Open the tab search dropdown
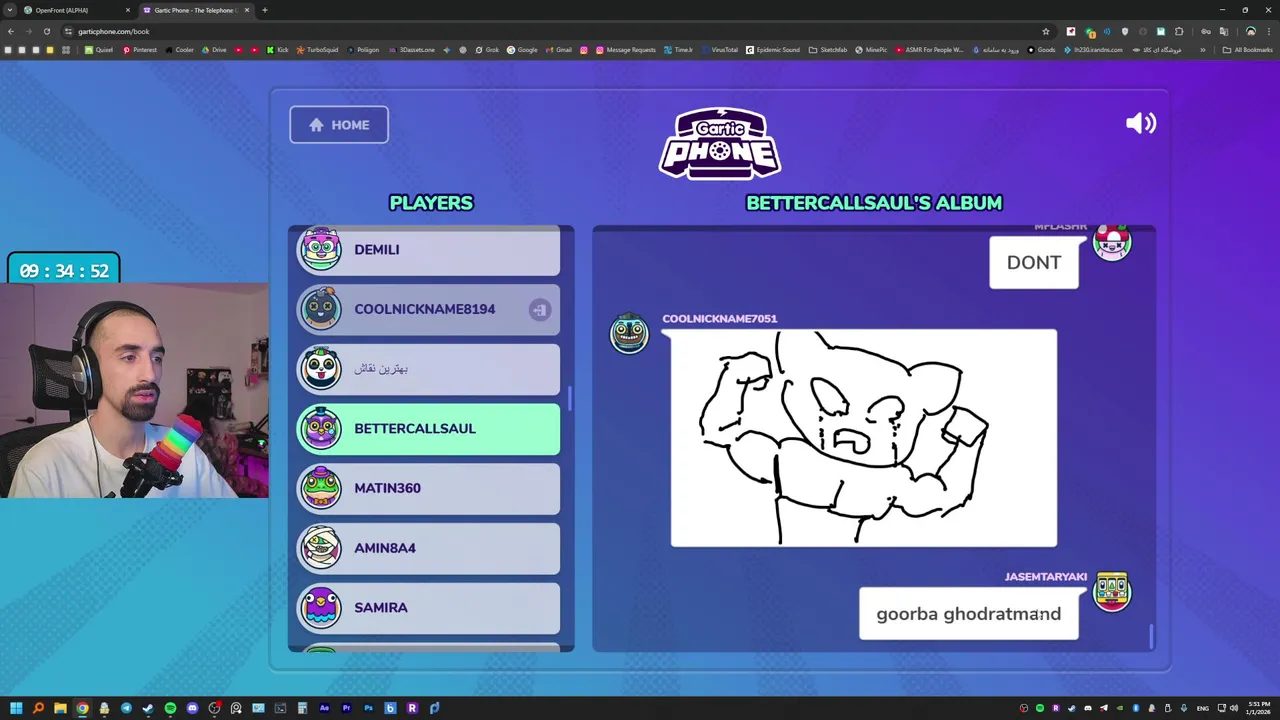The width and height of the screenshot is (1280, 720). click(9, 10)
